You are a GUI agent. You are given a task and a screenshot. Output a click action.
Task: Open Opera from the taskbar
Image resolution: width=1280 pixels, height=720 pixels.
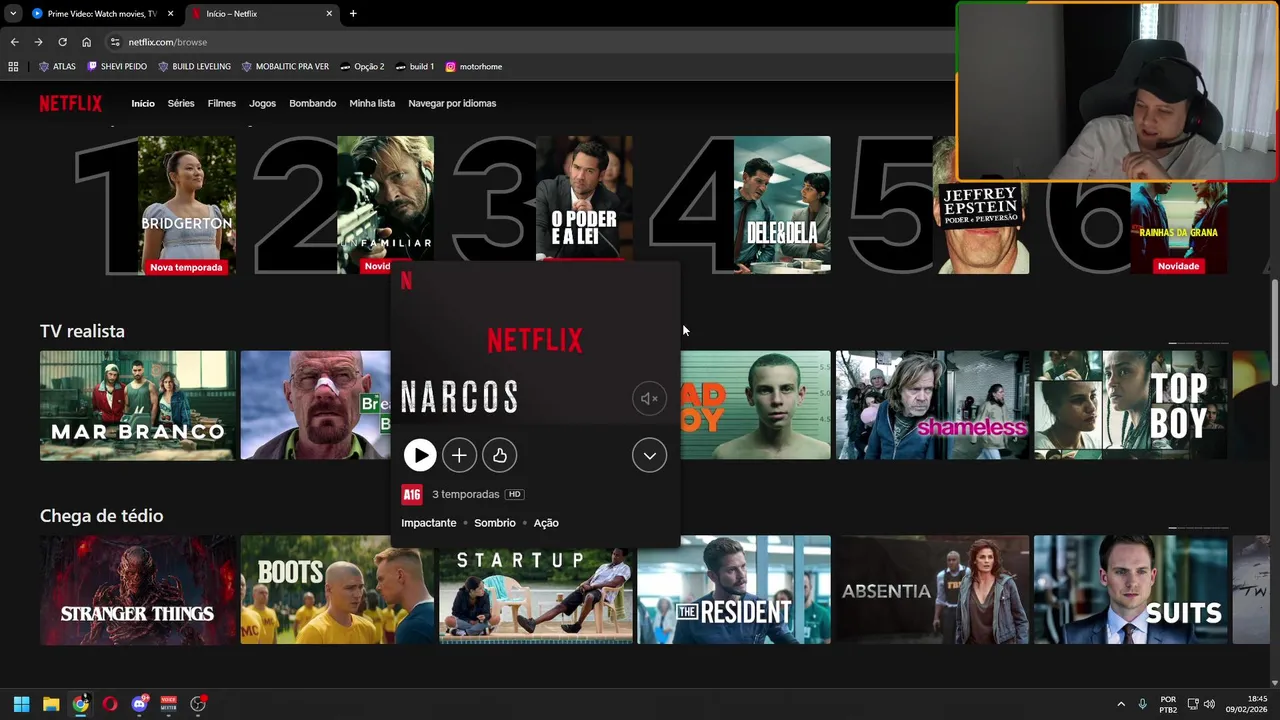point(110,704)
